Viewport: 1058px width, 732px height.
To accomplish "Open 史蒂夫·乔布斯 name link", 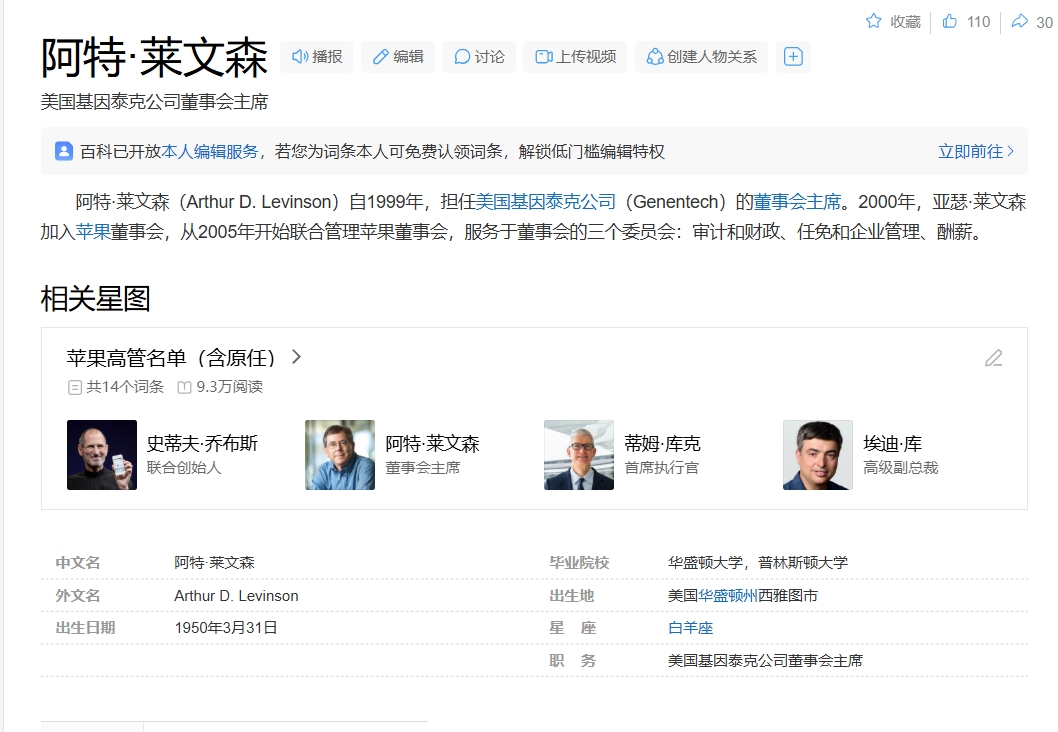I will (x=202, y=443).
